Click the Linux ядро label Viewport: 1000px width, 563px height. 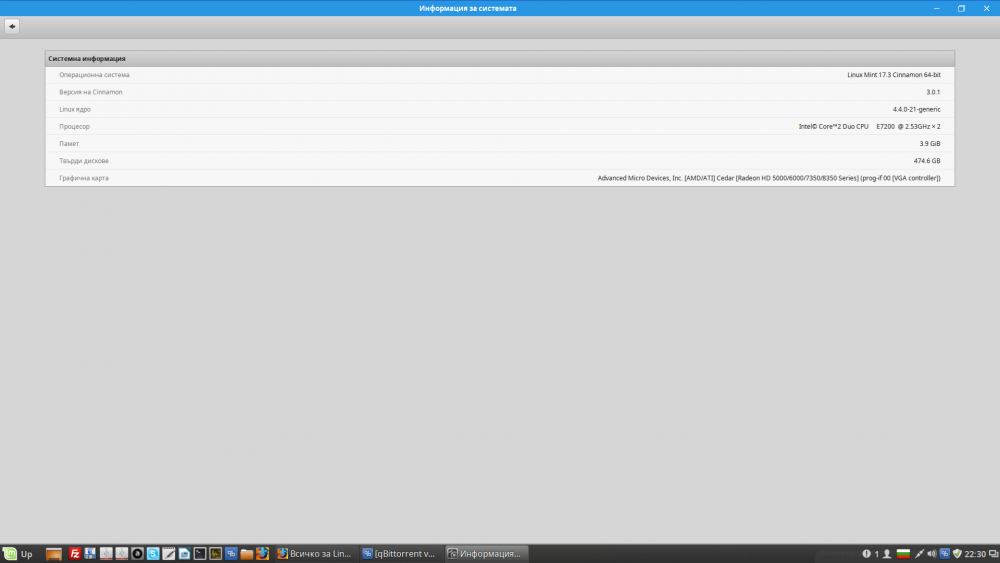coord(75,109)
